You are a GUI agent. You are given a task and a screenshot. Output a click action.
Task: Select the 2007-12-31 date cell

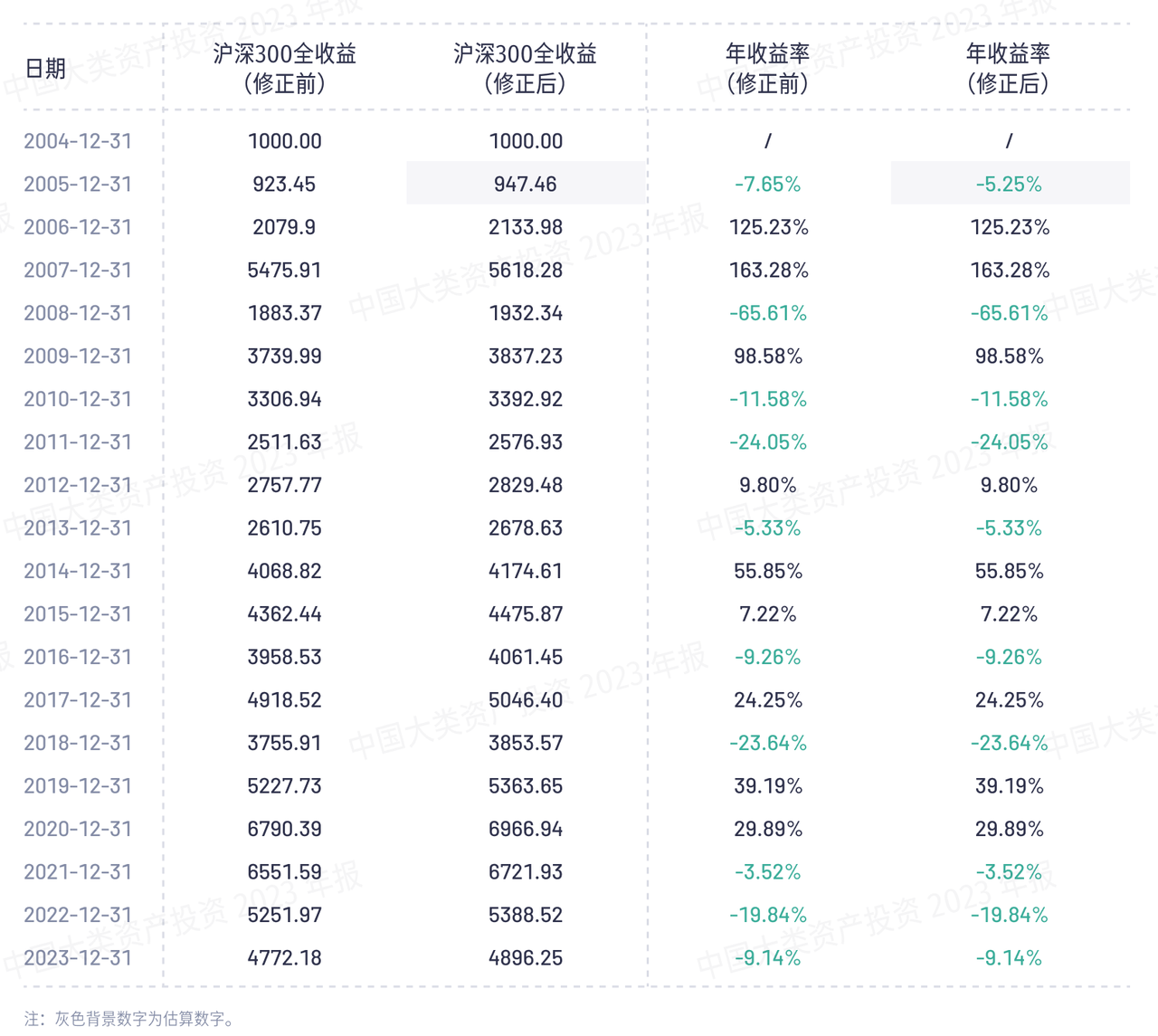(78, 270)
